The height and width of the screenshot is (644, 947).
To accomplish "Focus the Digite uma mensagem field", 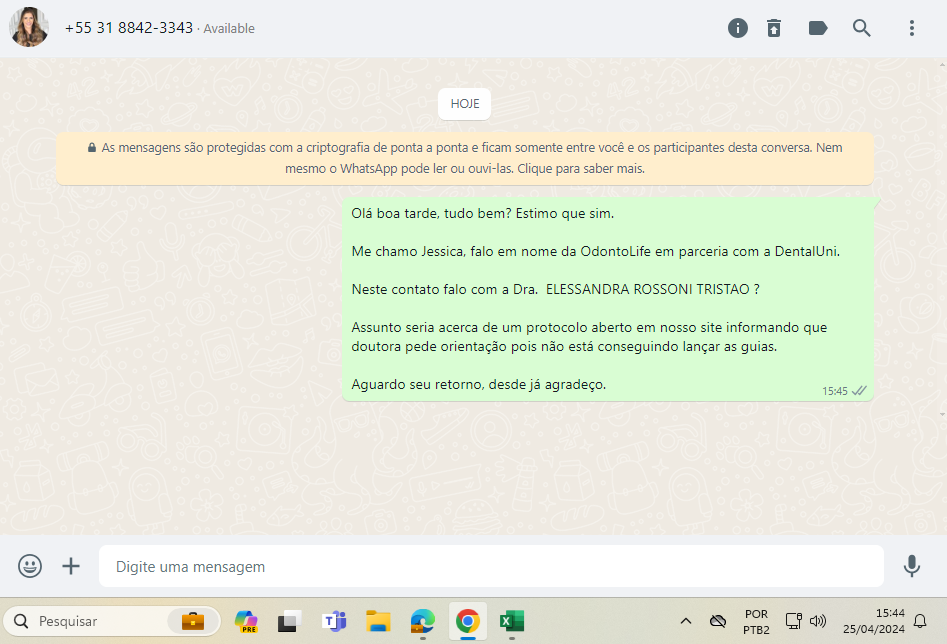I will (491, 566).
